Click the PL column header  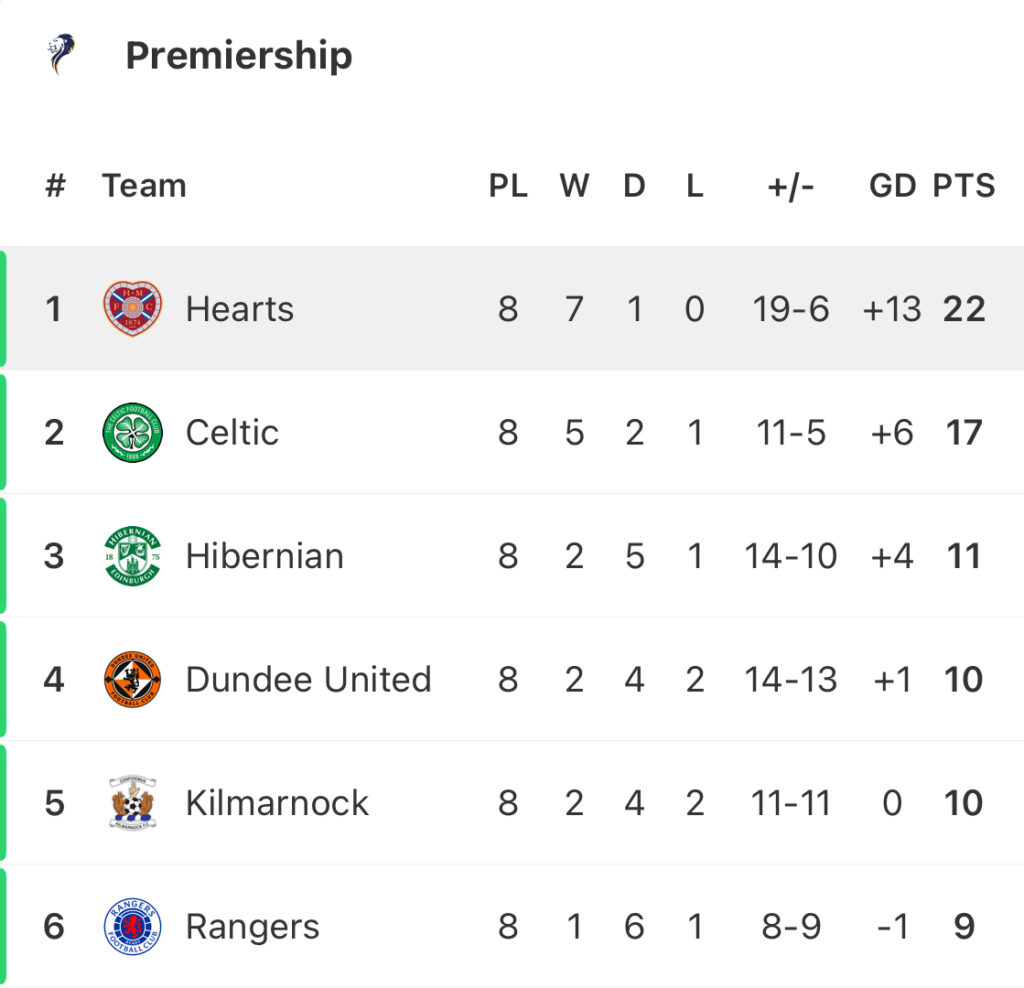pyautogui.click(x=508, y=186)
